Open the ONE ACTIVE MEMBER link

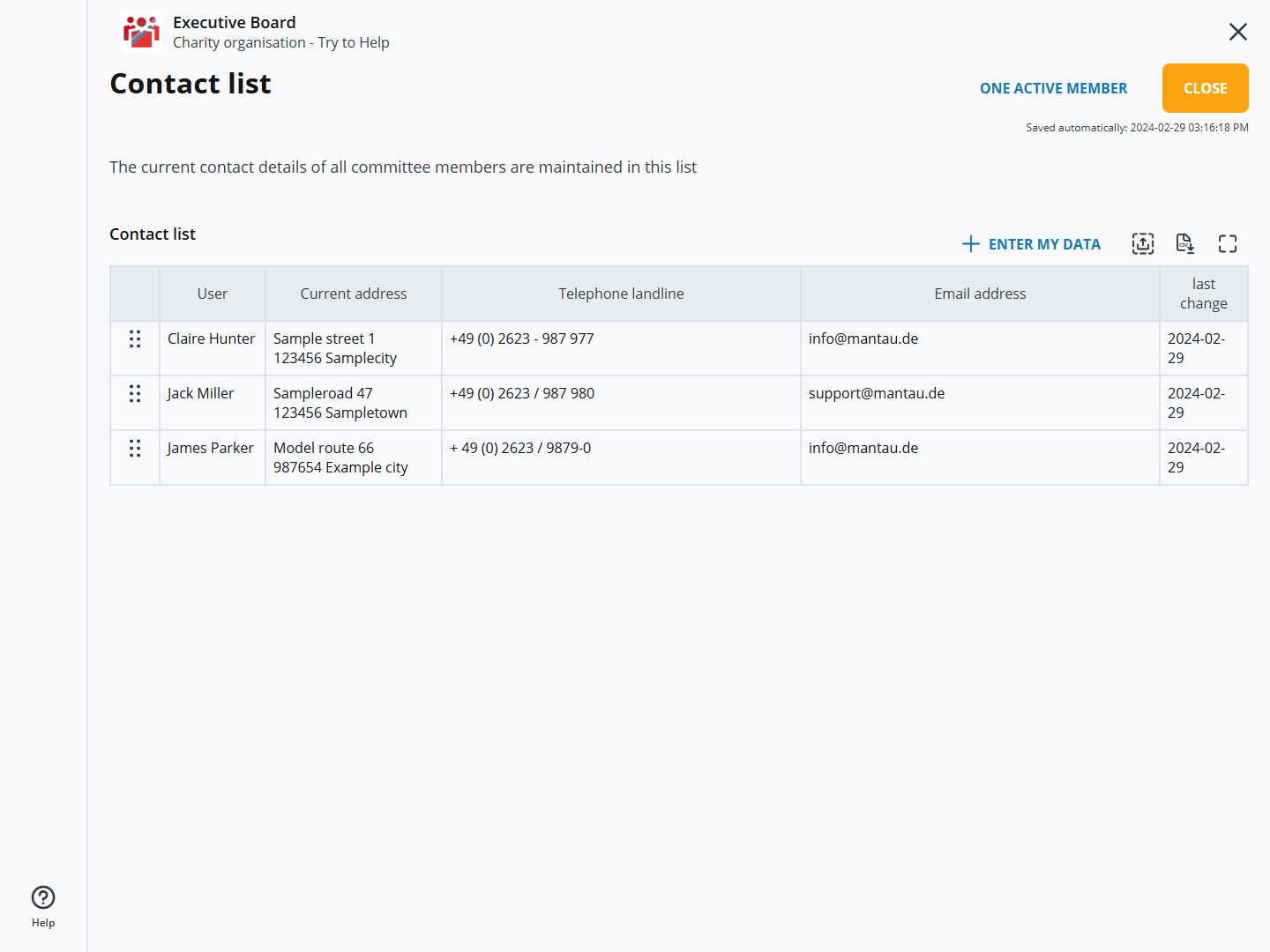tap(1053, 88)
